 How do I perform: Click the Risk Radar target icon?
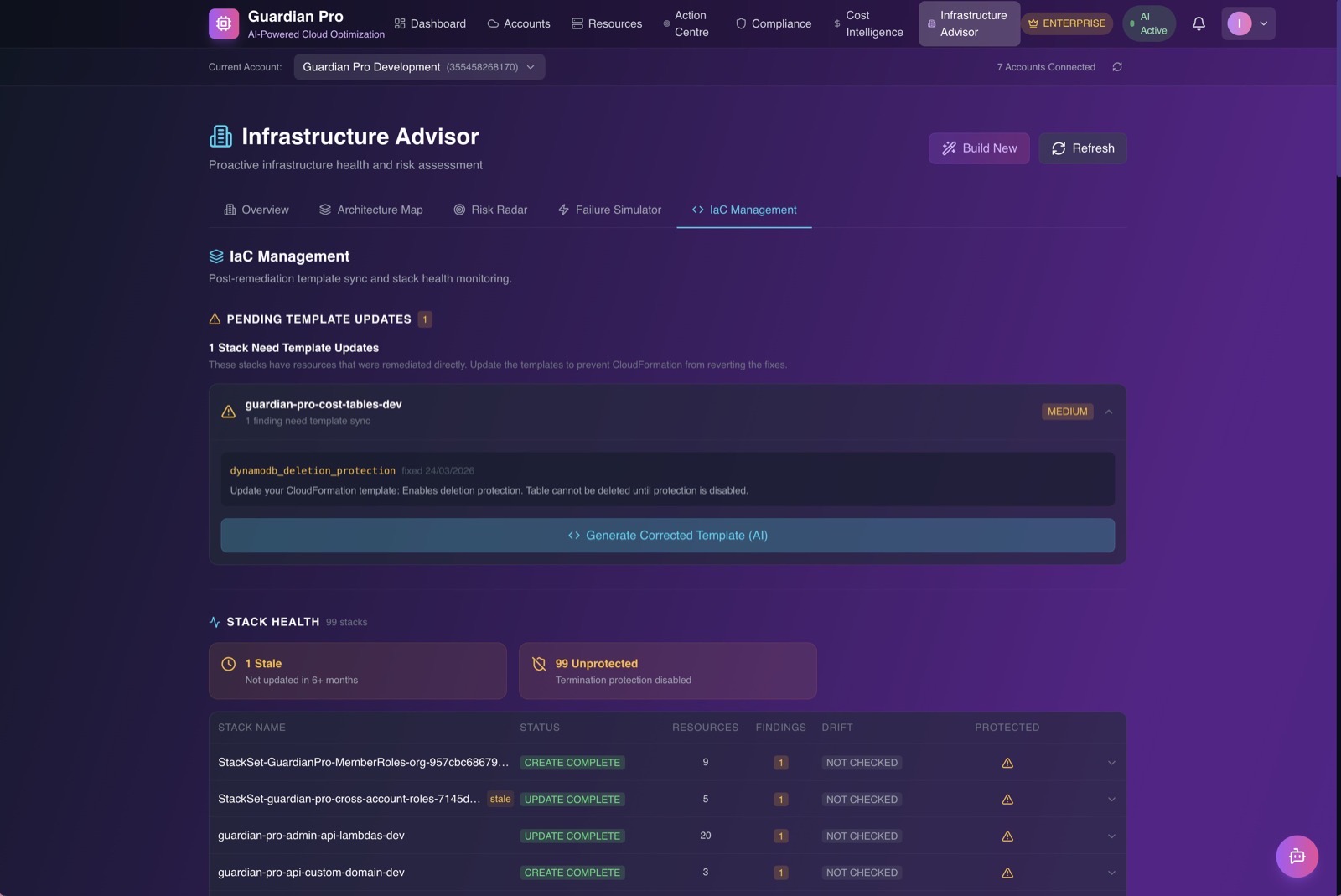(459, 210)
